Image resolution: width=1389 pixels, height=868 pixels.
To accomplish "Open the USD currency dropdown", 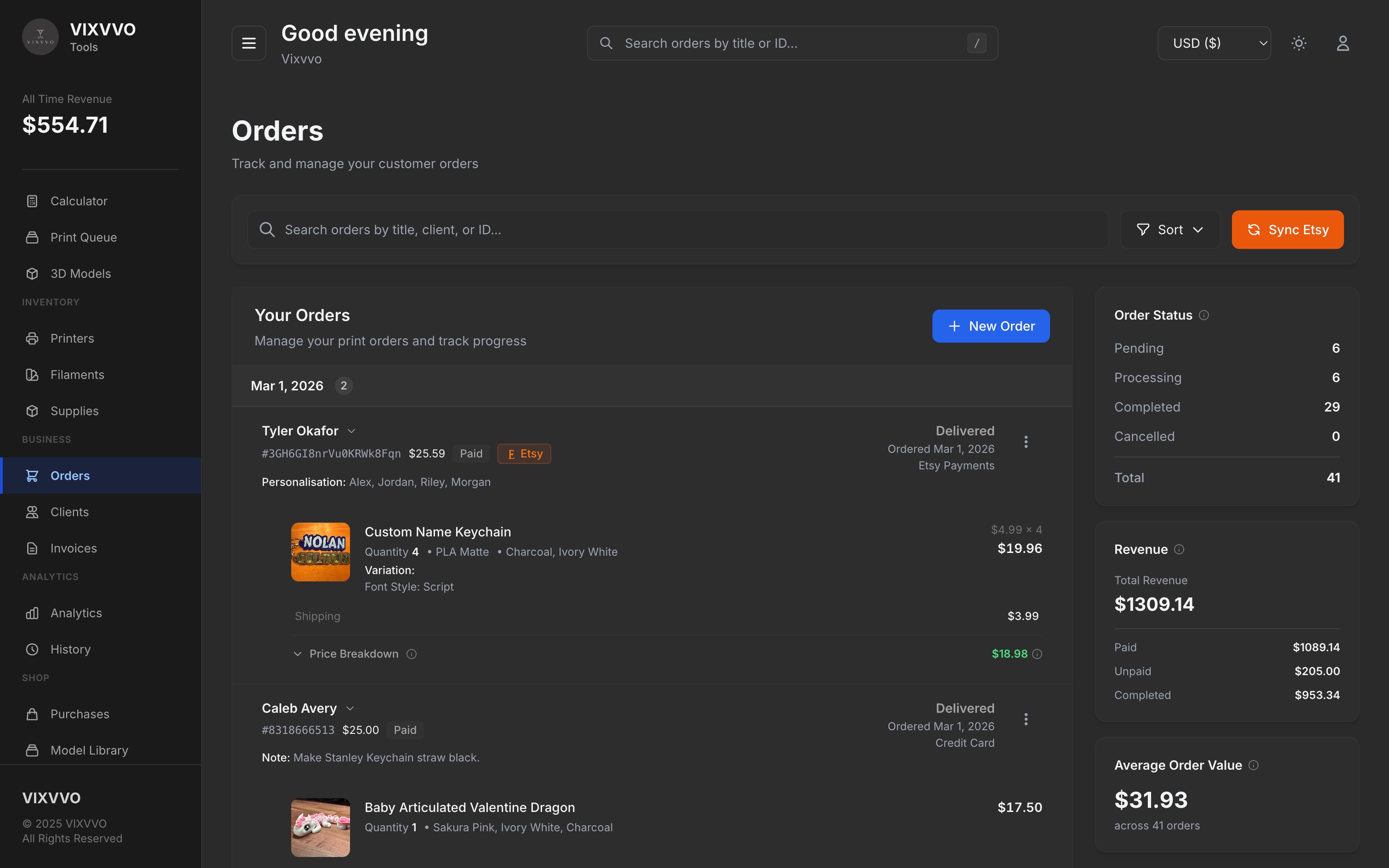I will 1214,43.
